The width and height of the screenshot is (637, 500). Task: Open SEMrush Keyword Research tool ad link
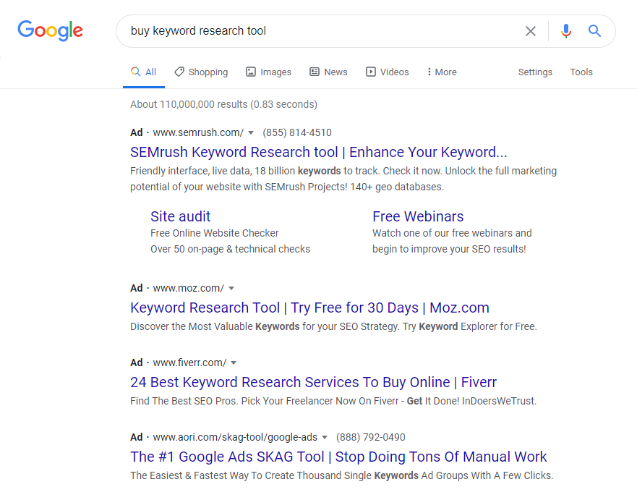[318, 152]
